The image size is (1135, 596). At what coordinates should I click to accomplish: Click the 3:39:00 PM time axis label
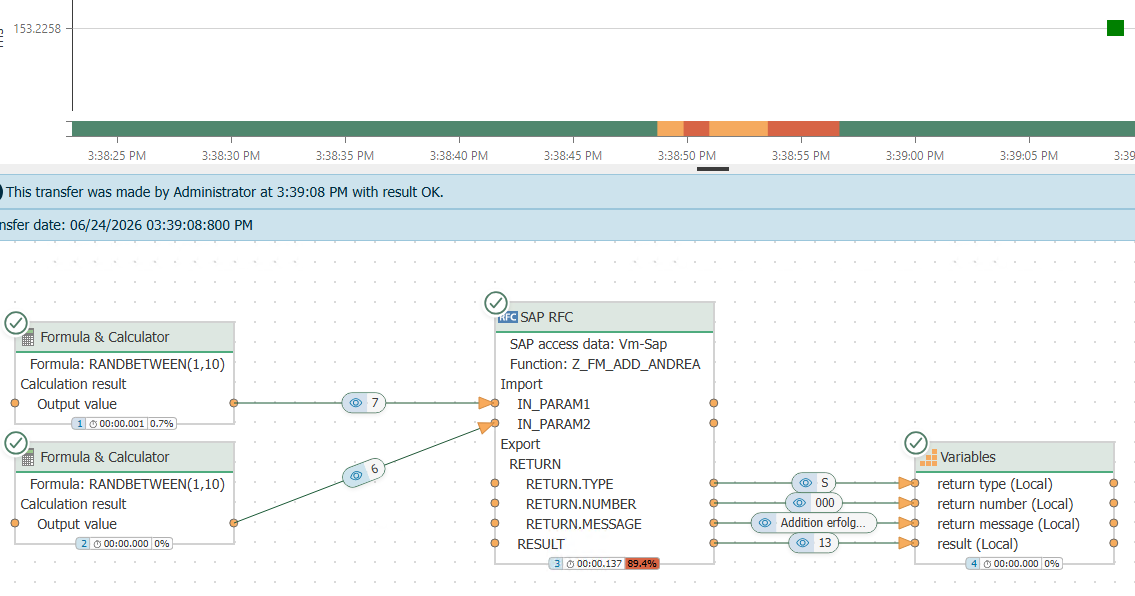pos(915,156)
